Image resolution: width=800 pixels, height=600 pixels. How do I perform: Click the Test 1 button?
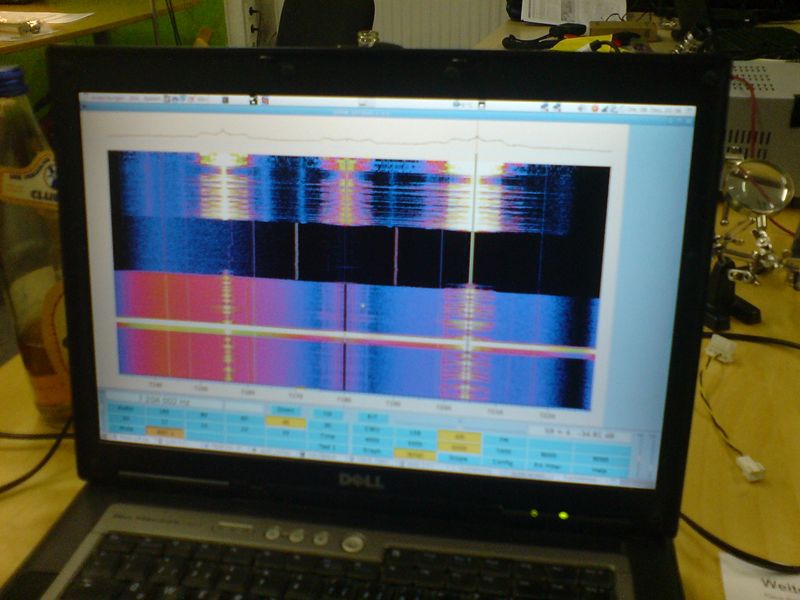tap(328, 446)
